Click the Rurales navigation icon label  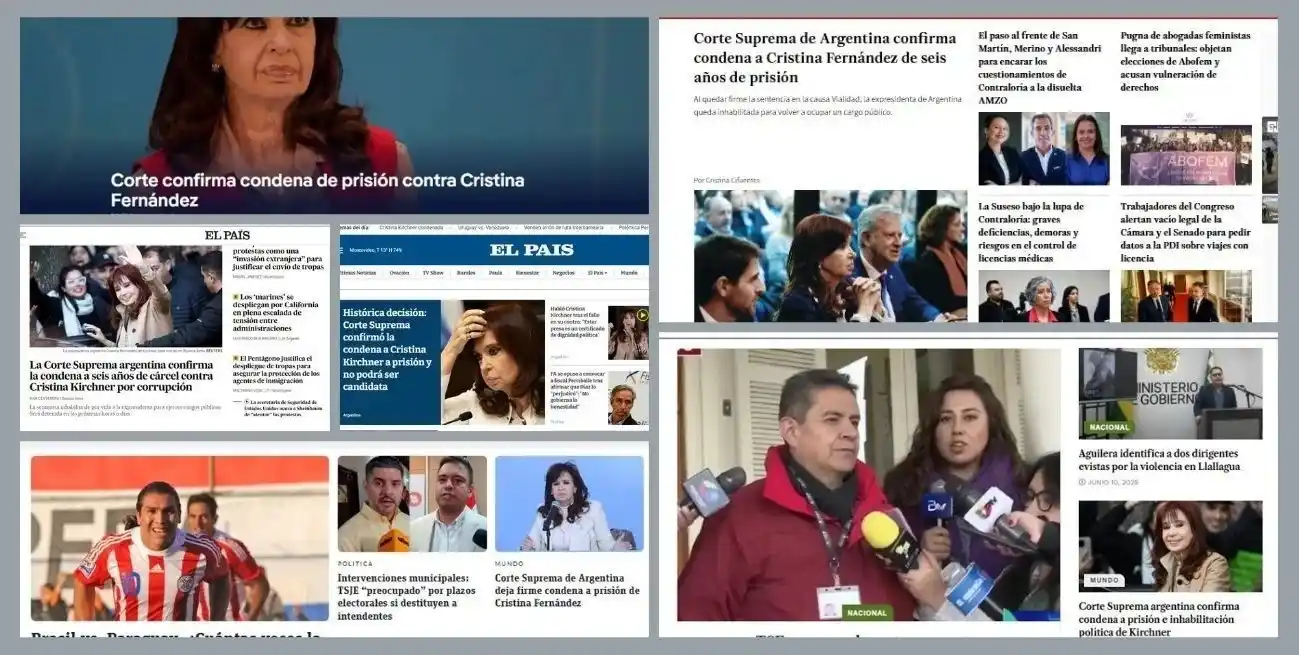(x=466, y=273)
